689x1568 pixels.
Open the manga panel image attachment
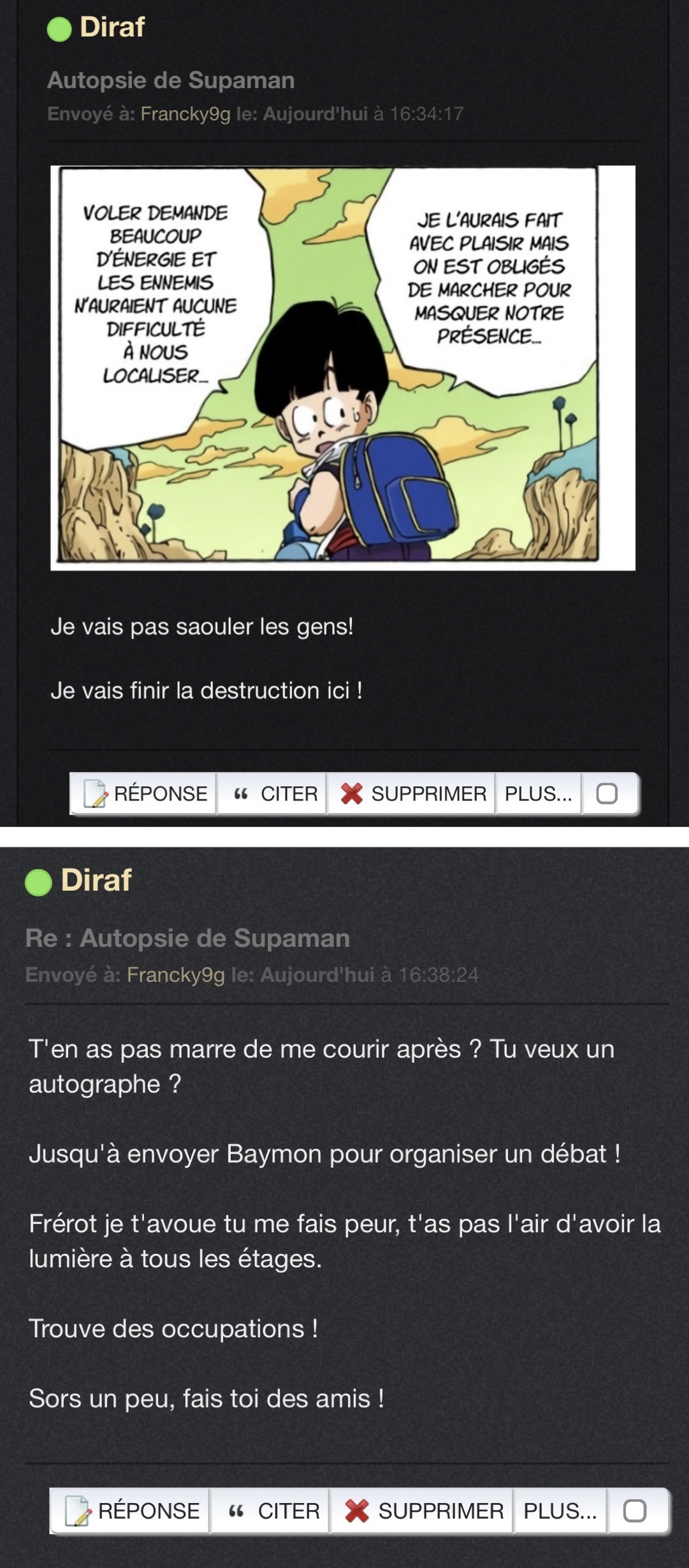click(x=343, y=368)
